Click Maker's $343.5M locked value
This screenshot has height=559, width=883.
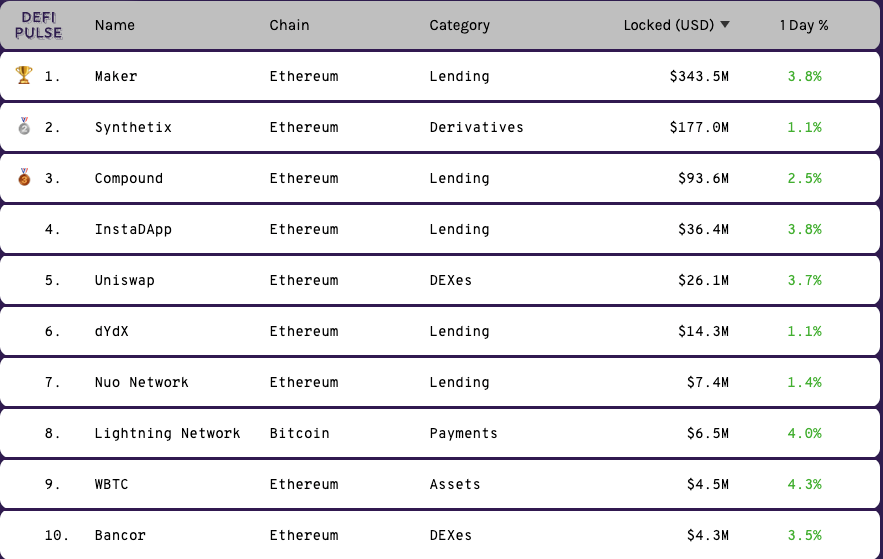[x=699, y=76]
